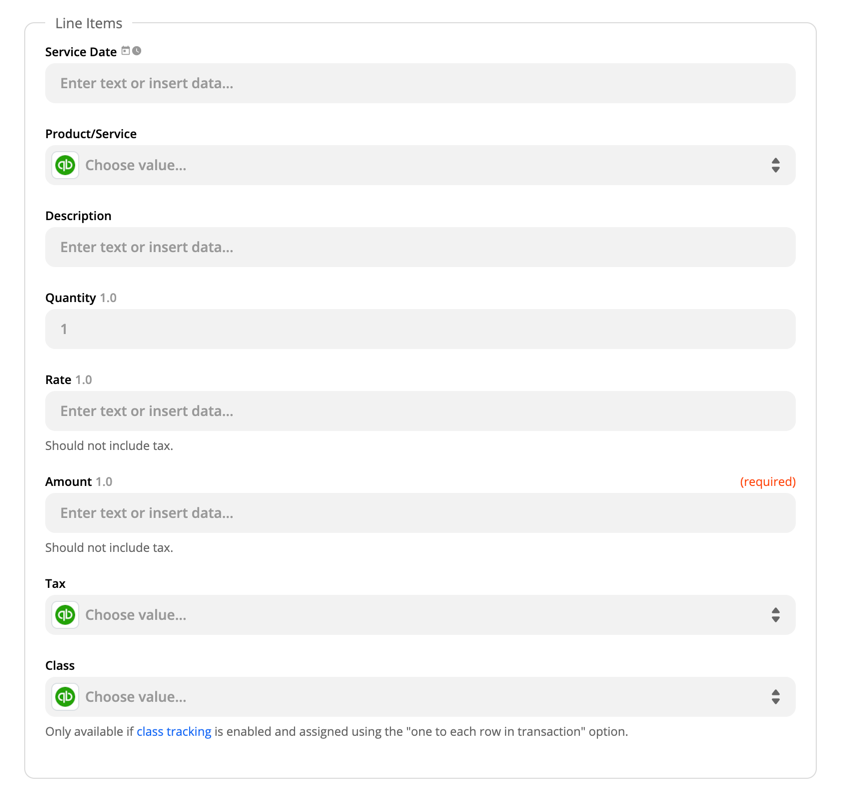The image size is (849, 791).
Task: Click the QuickBooks logo in Product/Service field
Action: tap(64, 165)
